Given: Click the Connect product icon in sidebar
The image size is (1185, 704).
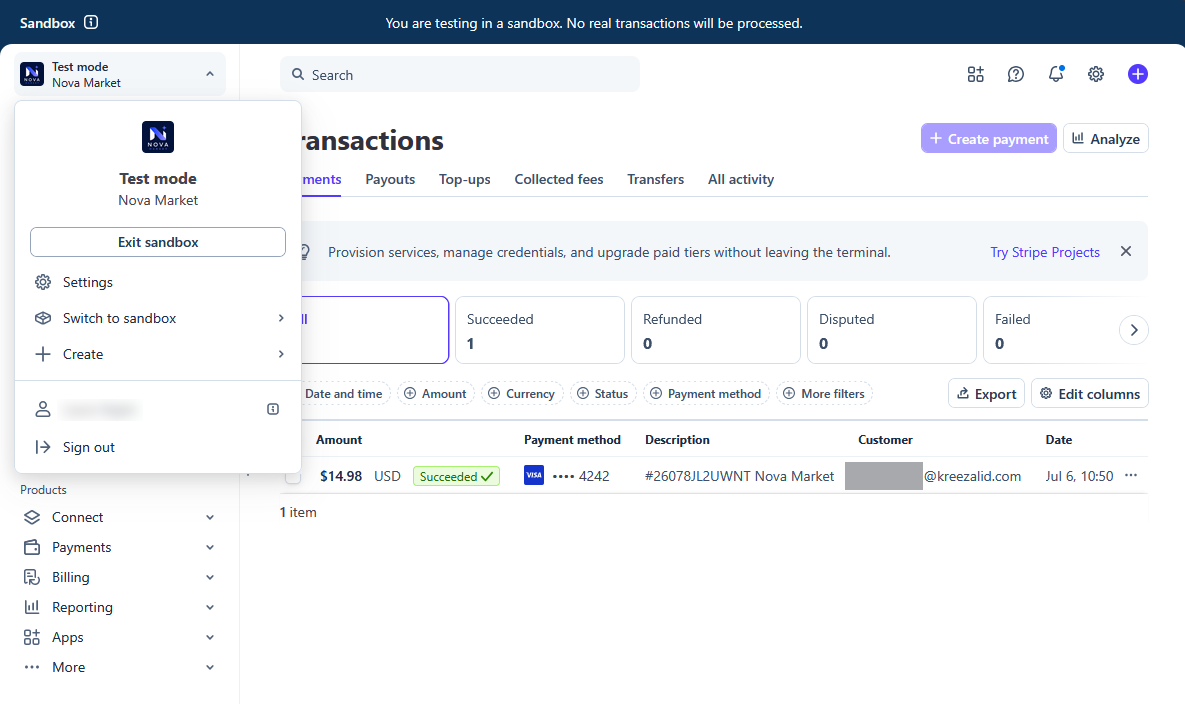Looking at the screenshot, I should point(32,517).
